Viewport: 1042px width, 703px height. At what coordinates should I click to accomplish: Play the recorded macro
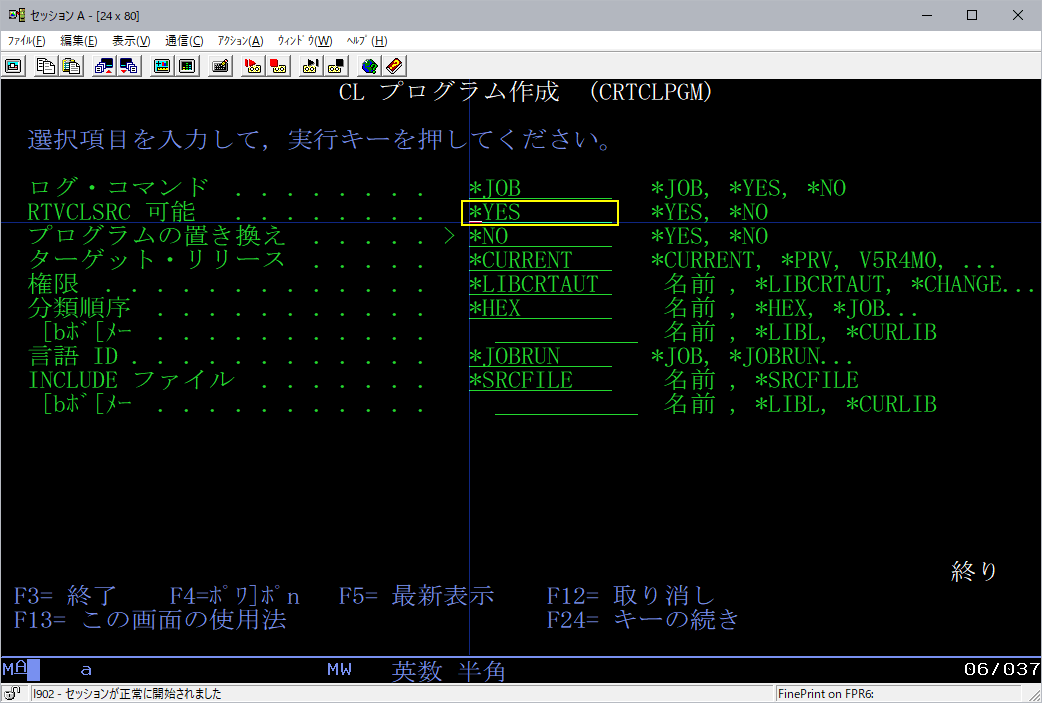[x=310, y=66]
